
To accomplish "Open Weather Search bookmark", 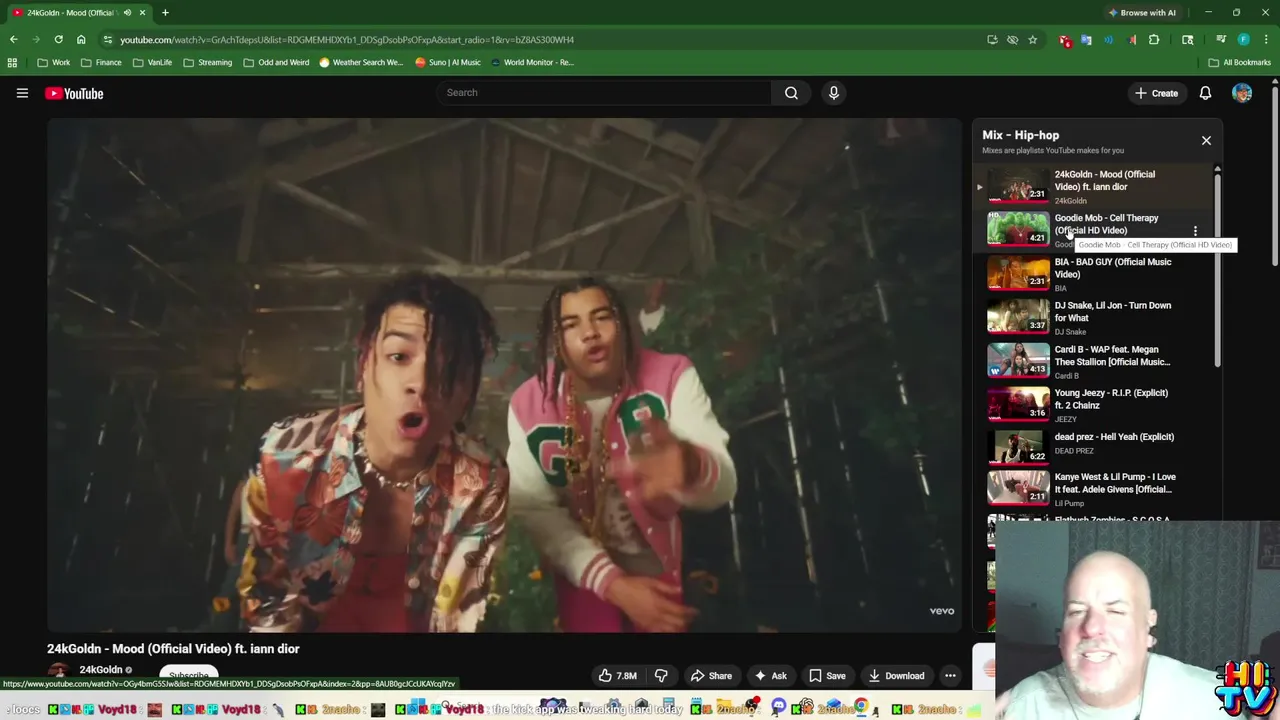I will (x=361, y=62).
